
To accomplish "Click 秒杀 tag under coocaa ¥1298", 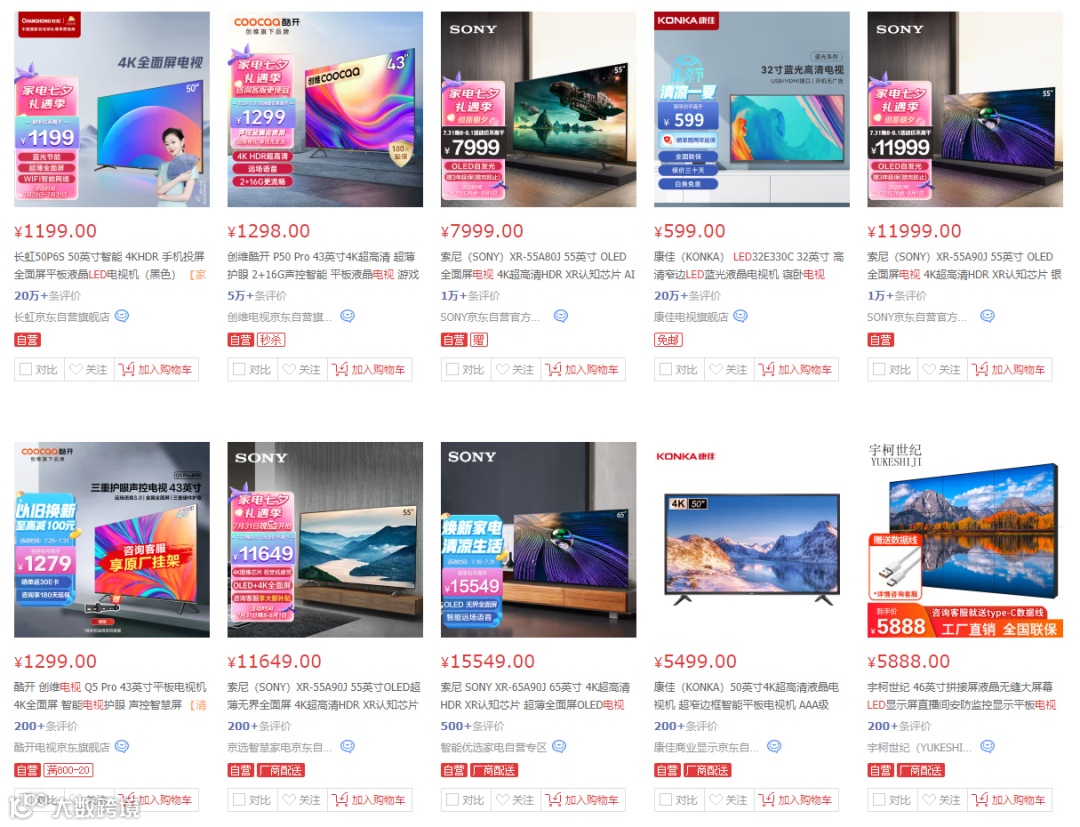I will coord(271,339).
